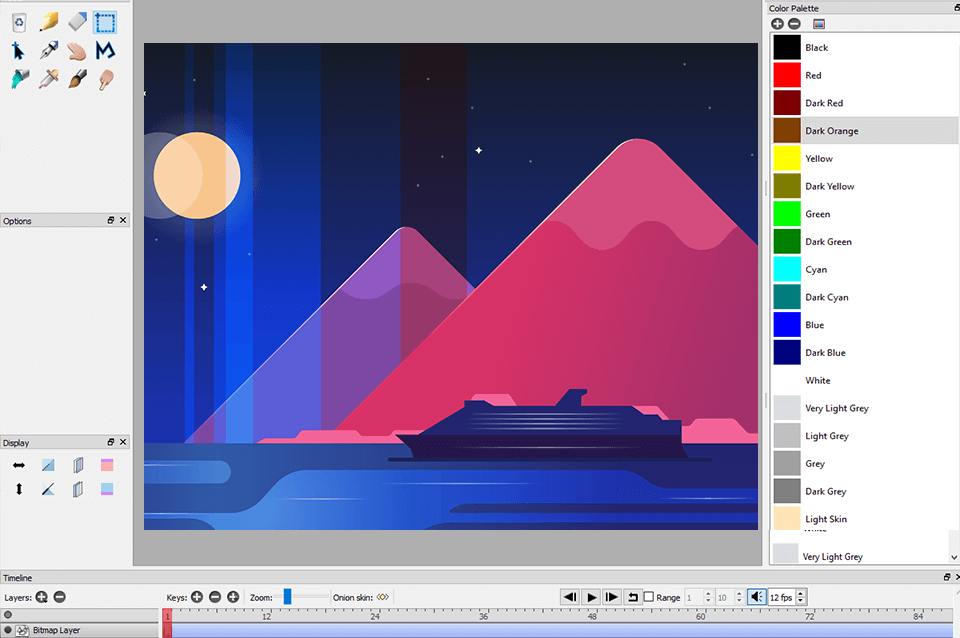
Task: Click the Clear Frame trash icon
Action: pyautogui.click(x=19, y=21)
